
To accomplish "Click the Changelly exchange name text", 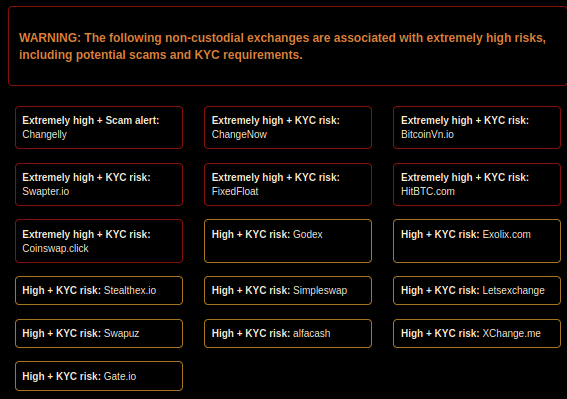I will (44, 135).
